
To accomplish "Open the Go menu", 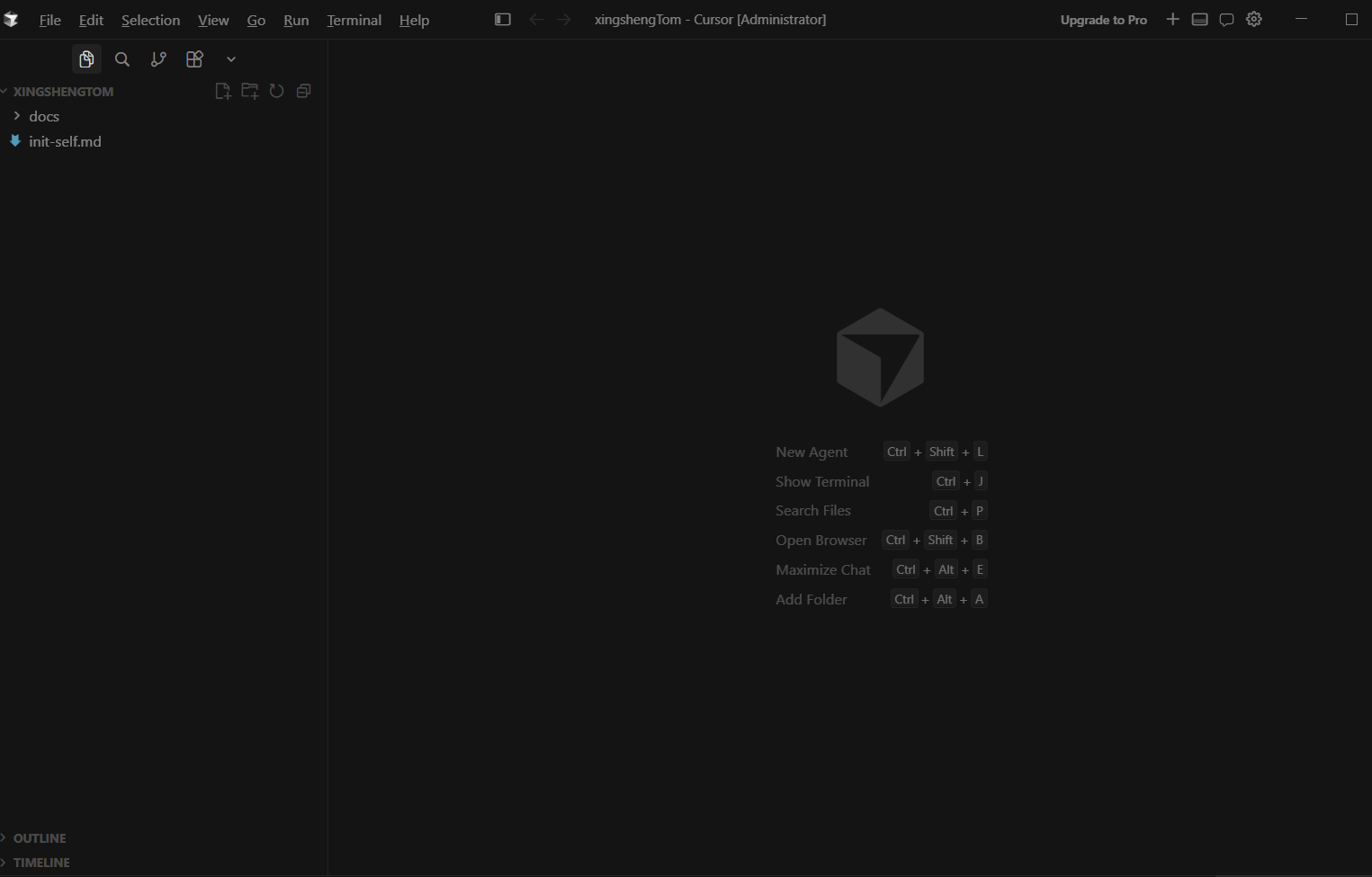I will 256,20.
